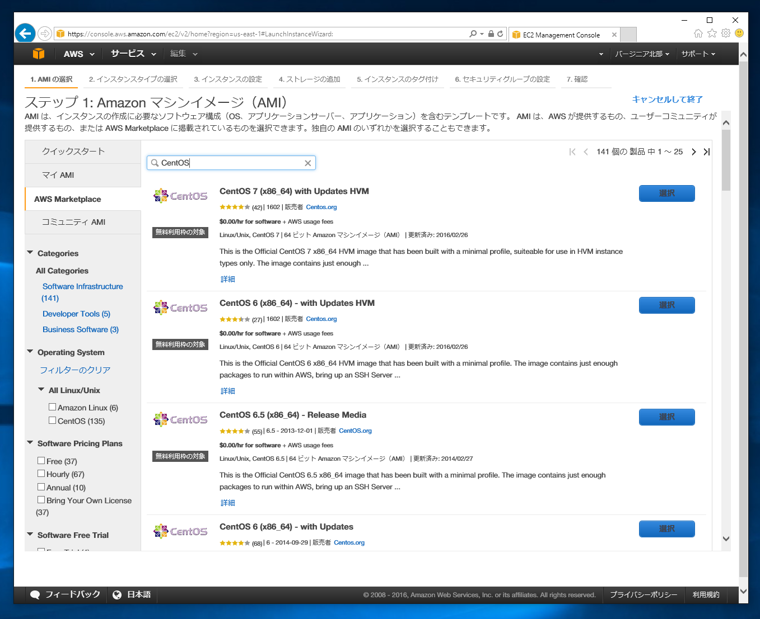
Task: Click 選択 button for CentOS 7 HVM
Action: pos(666,193)
